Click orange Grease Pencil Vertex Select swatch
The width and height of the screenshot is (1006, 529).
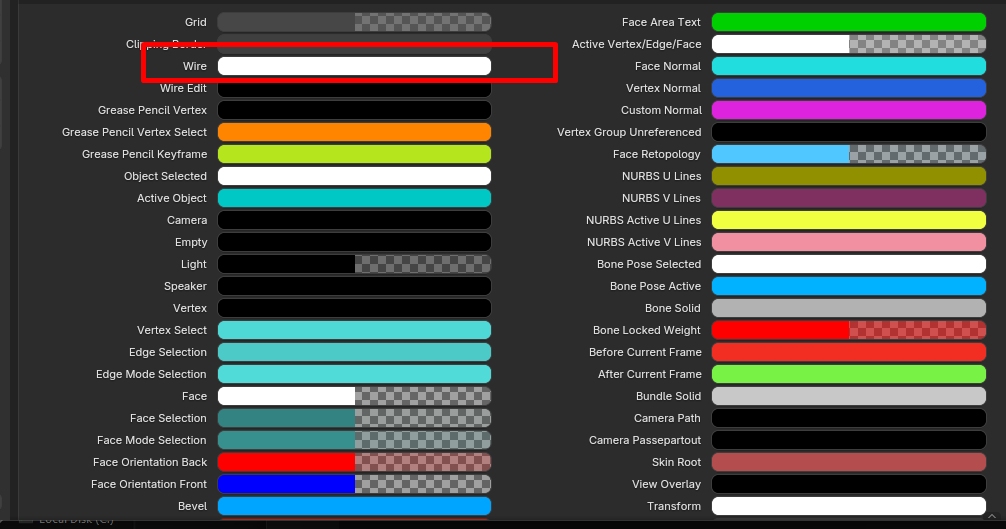point(354,132)
